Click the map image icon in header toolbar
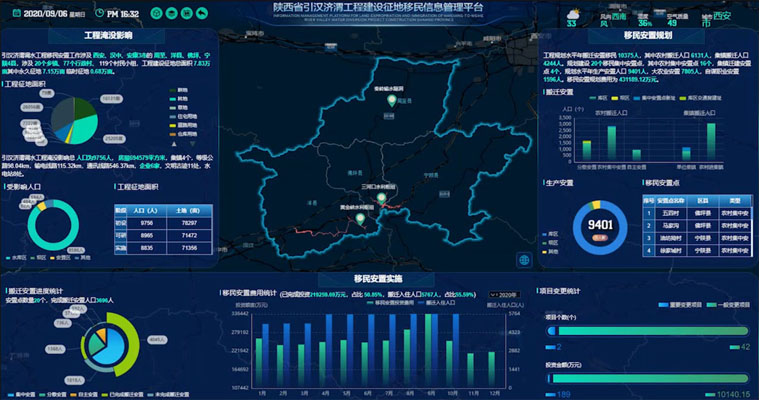 [x=187, y=13]
